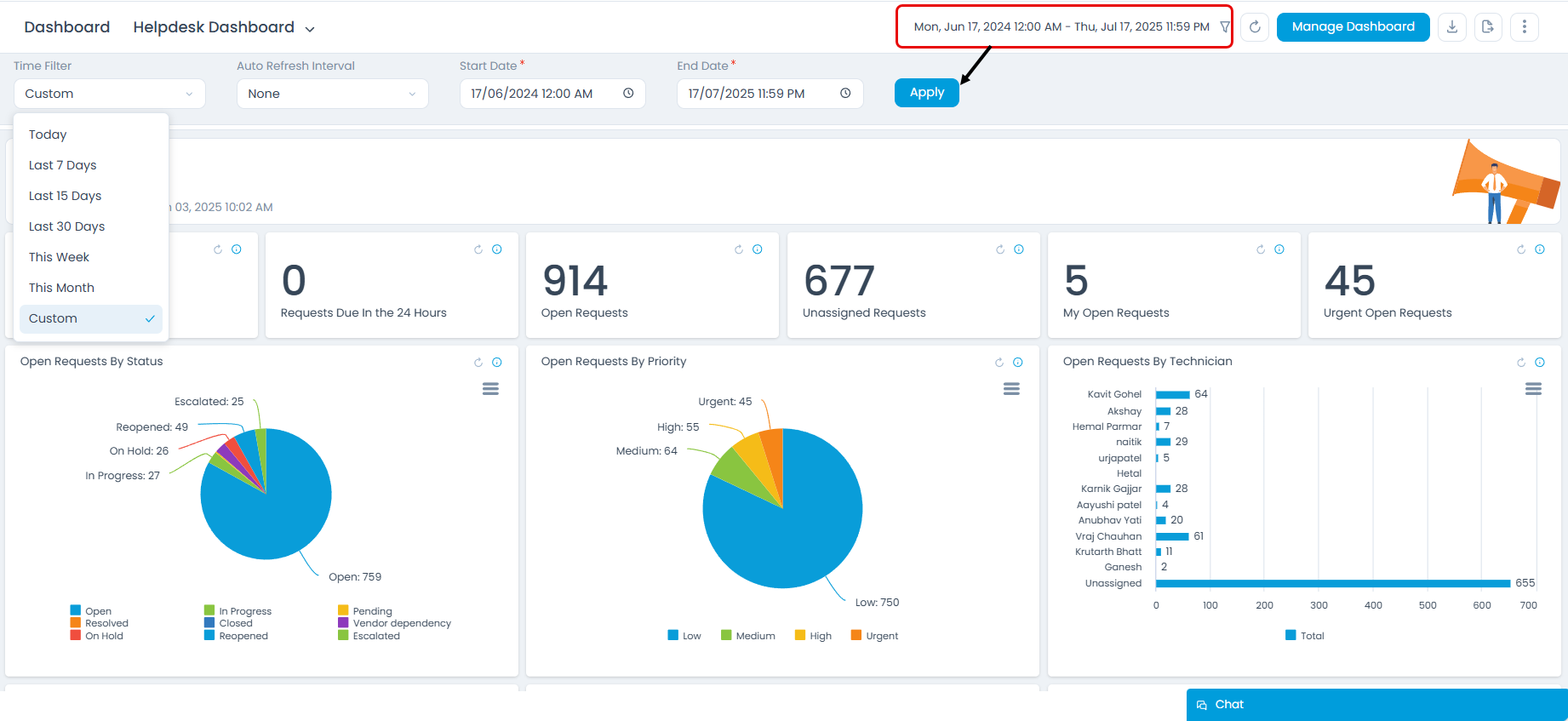Click the Manage Dashboard button
This screenshot has height=721, width=1568.
pos(1353,27)
